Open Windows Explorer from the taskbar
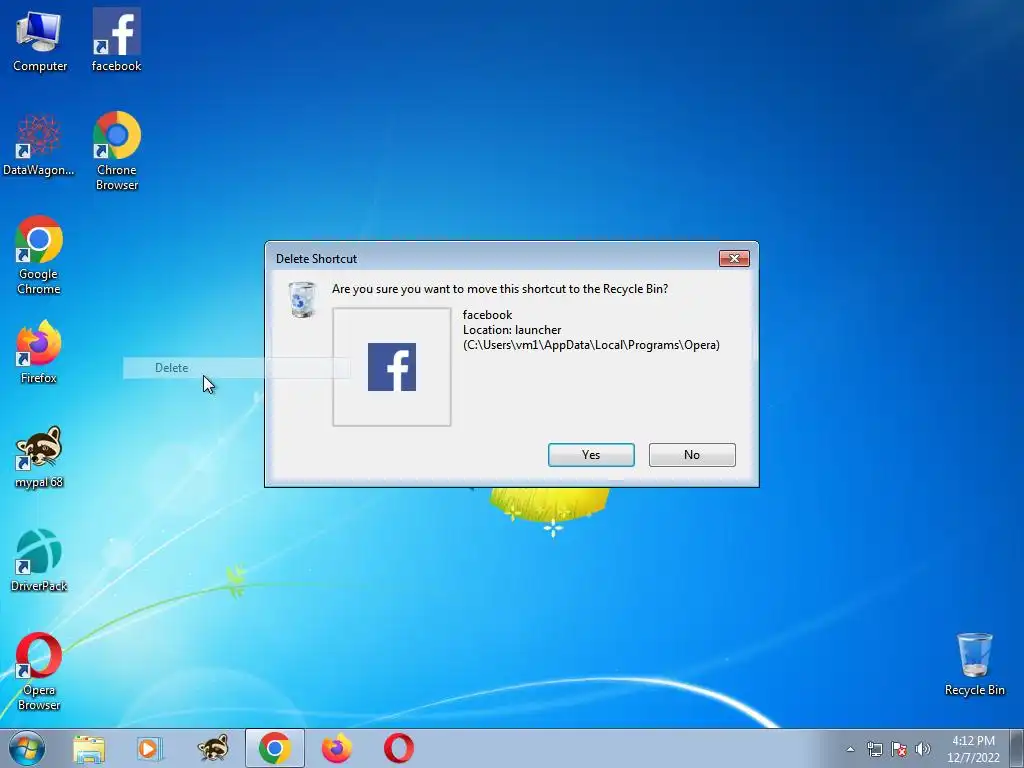This screenshot has height=768, width=1024. (89, 748)
